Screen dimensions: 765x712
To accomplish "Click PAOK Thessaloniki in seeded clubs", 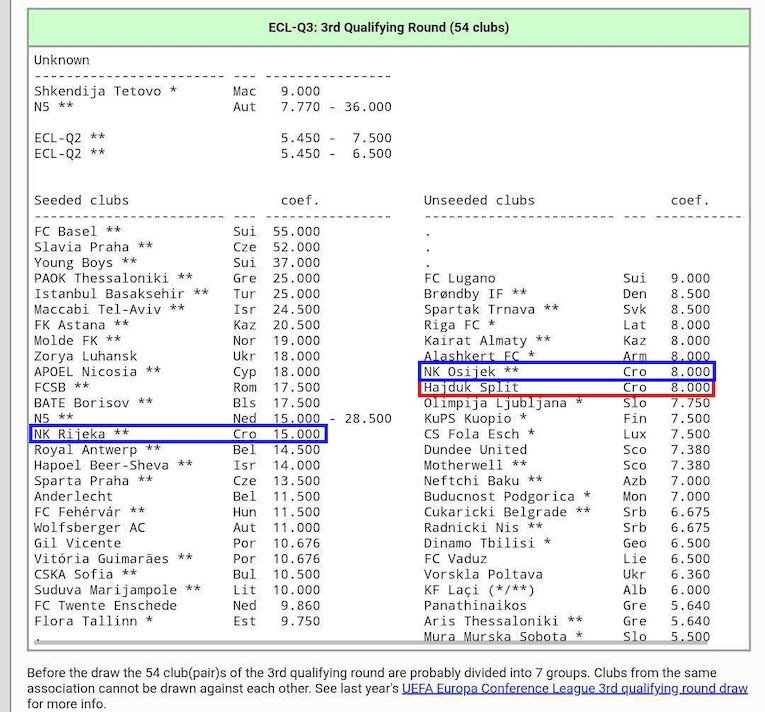I will 177,278.
